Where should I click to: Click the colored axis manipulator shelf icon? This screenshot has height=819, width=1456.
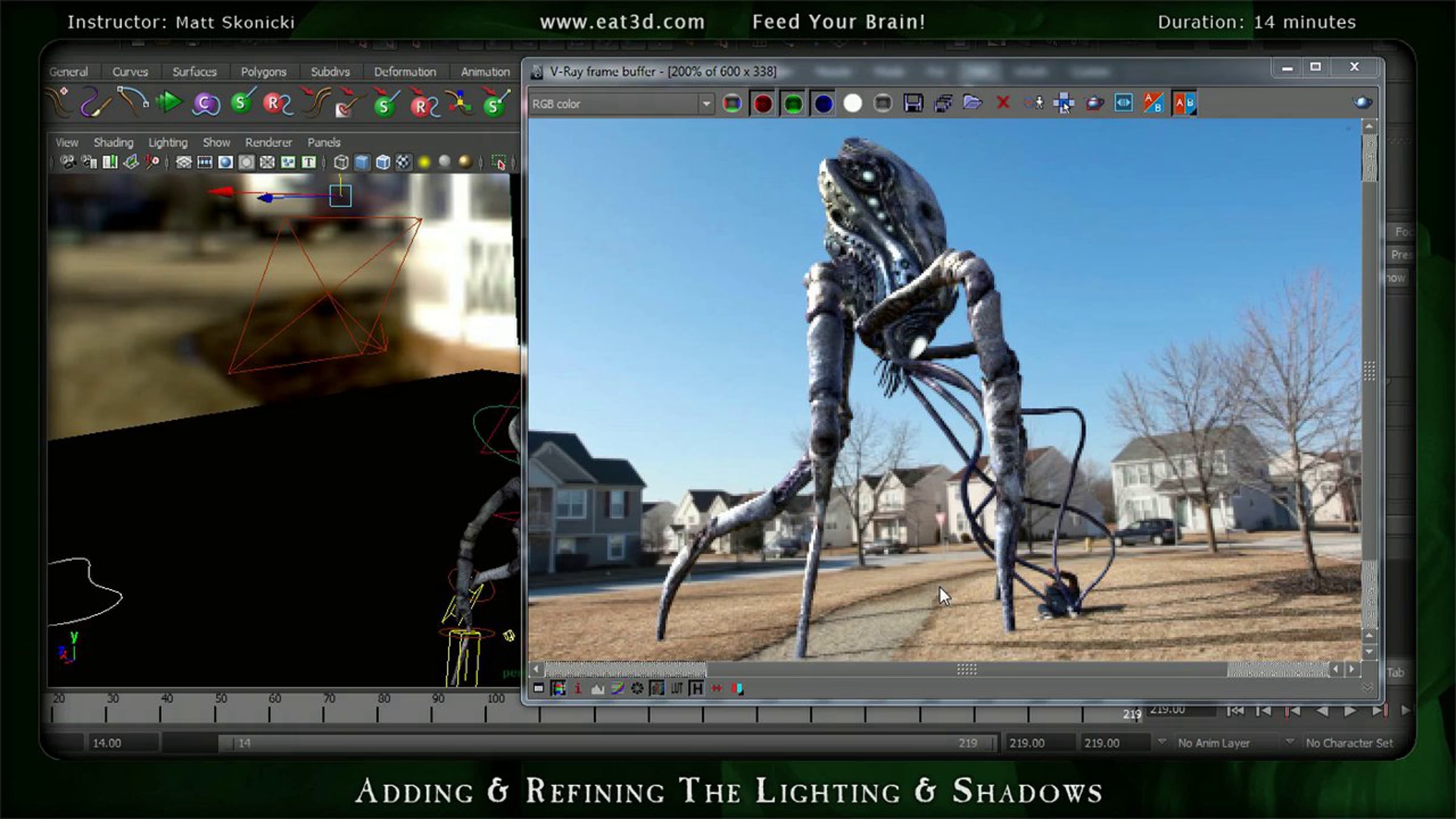(x=459, y=103)
